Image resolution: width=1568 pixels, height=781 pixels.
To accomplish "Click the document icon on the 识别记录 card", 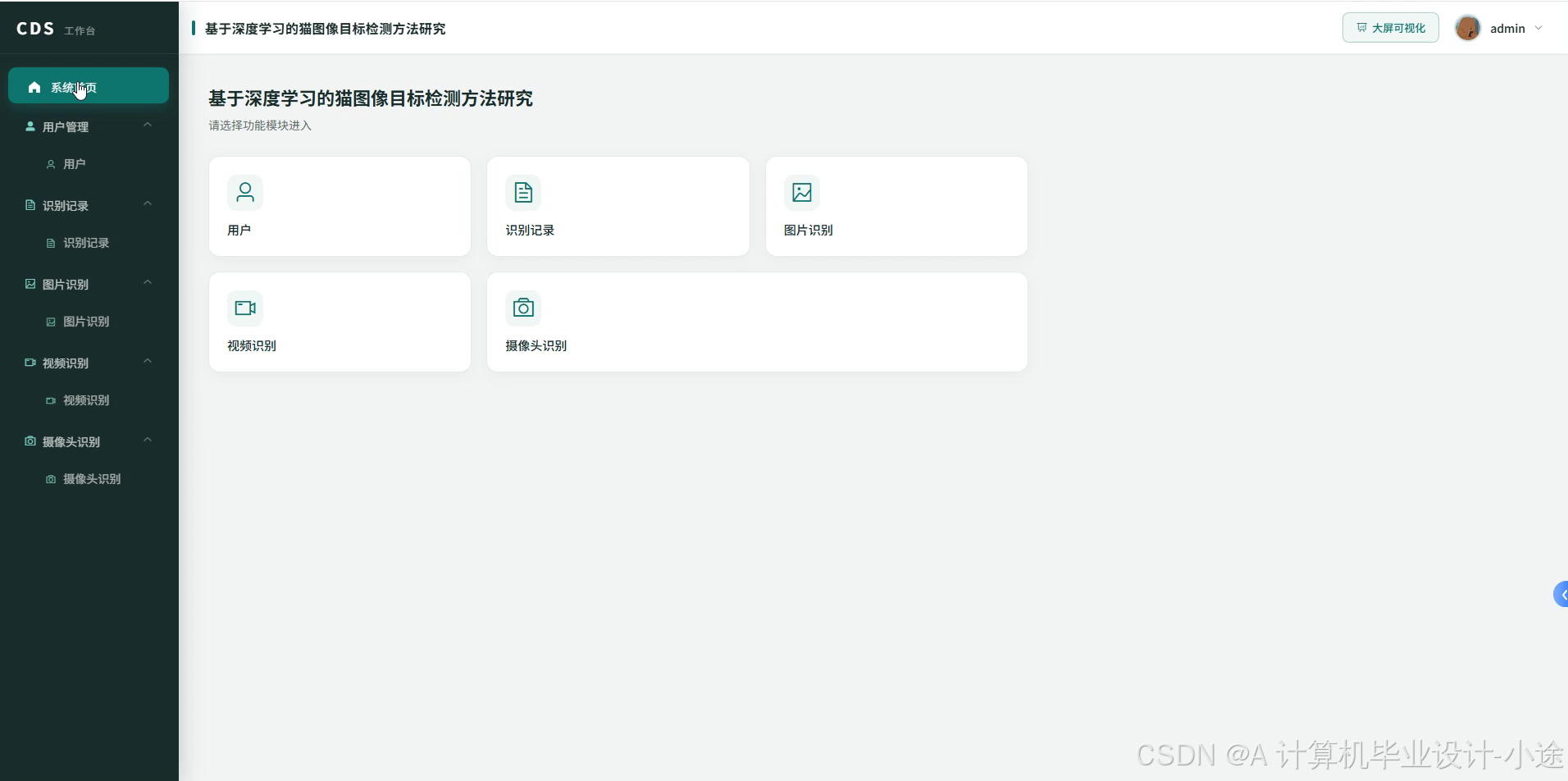I will pos(523,193).
